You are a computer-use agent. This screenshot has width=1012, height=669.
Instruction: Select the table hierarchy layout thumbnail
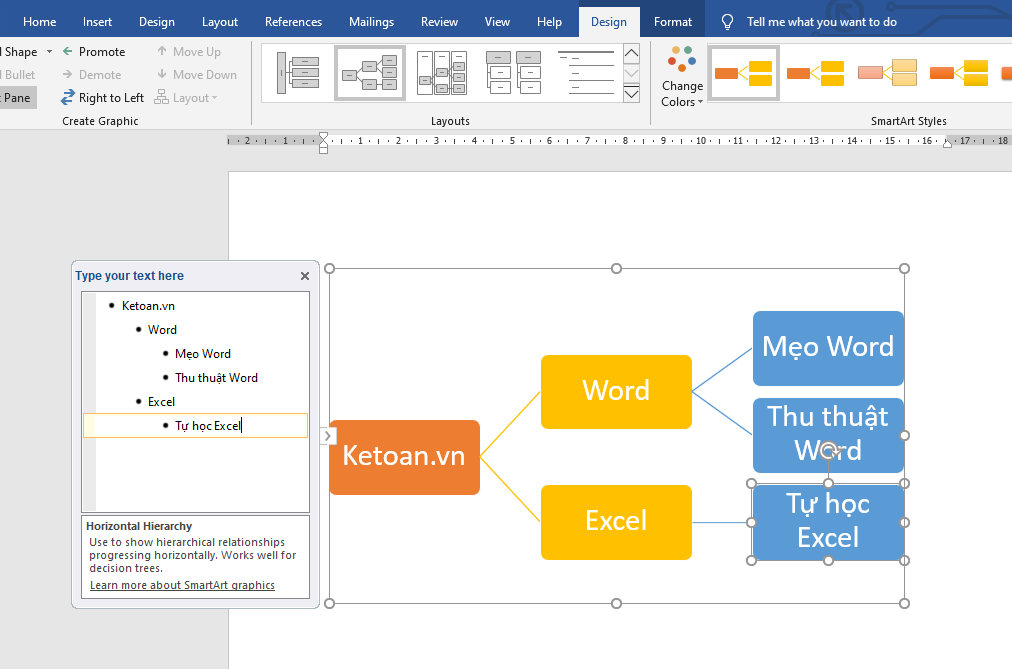[x=441, y=73]
